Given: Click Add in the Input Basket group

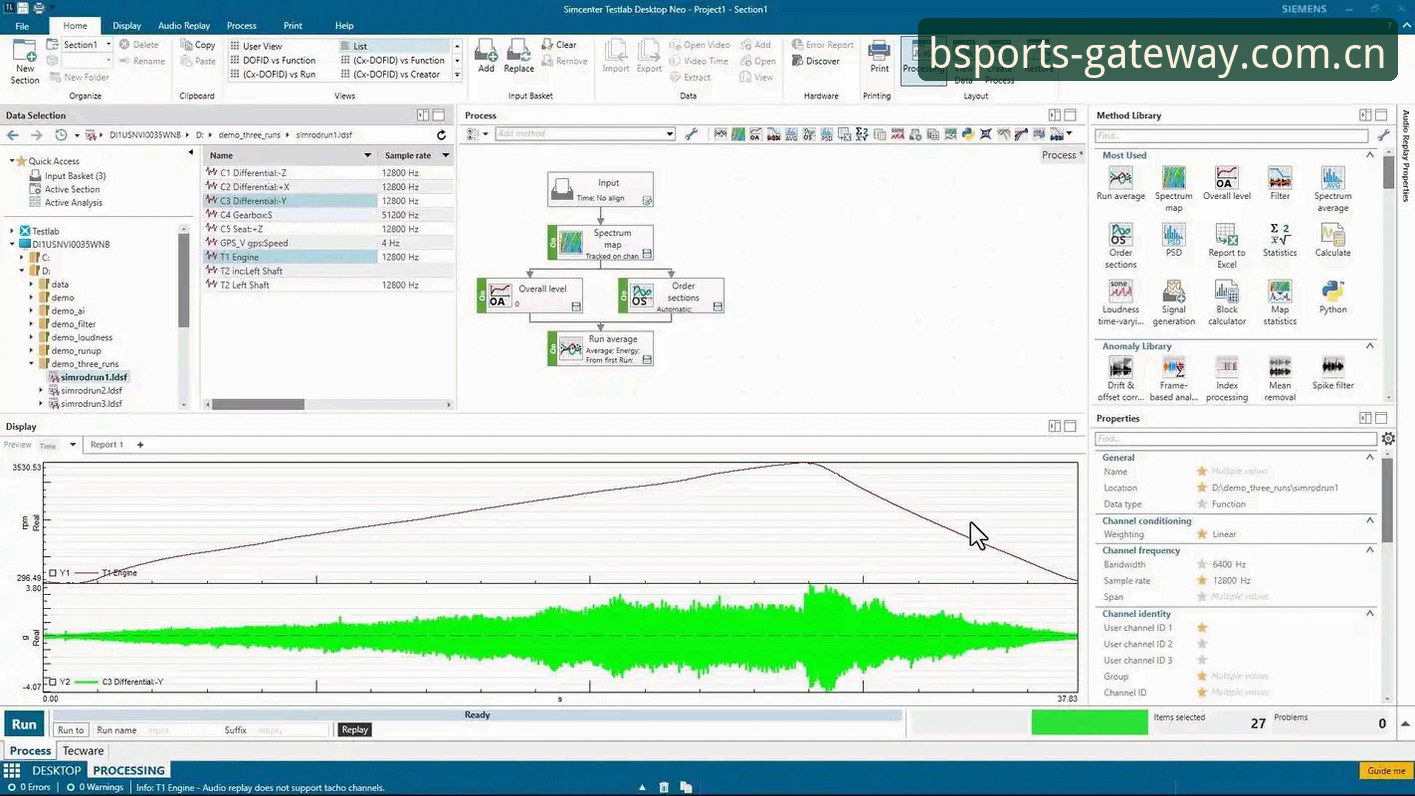Looking at the screenshot, I should (486, 56).
